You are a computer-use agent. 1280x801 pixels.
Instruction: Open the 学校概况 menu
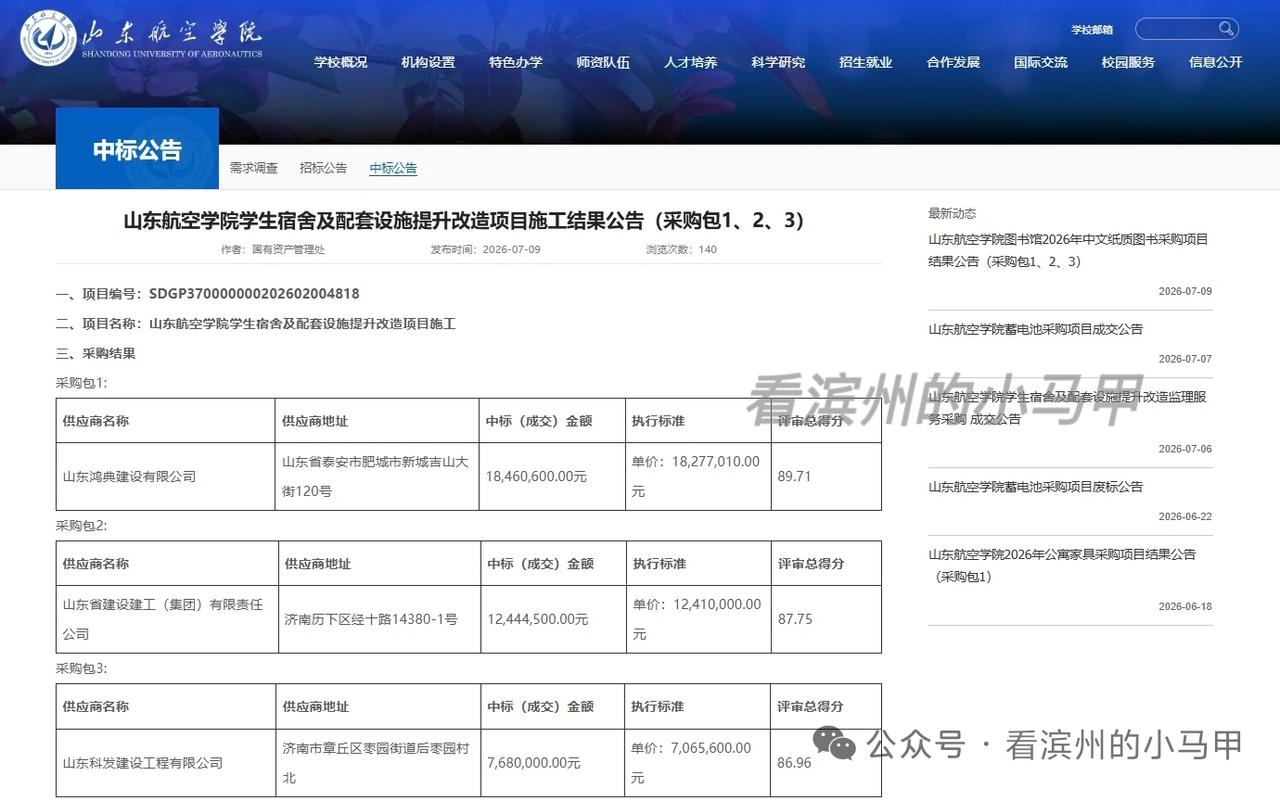click(341, 62)
